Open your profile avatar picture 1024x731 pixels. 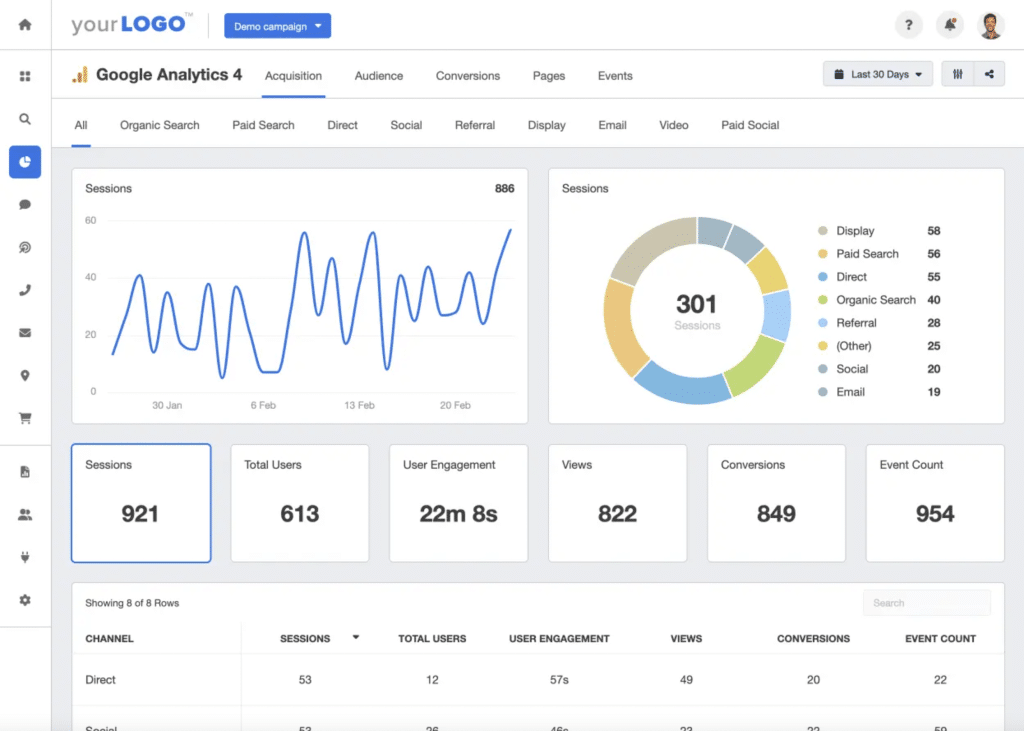pyautogui.click(x=991, y=24)
